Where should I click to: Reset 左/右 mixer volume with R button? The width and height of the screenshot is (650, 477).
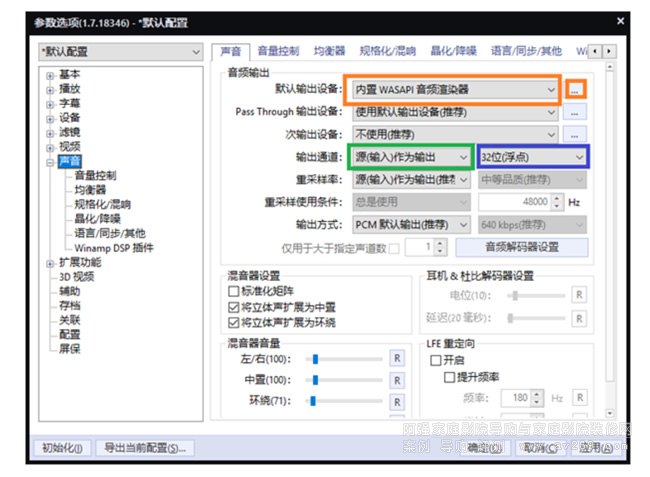coord(396,358)
